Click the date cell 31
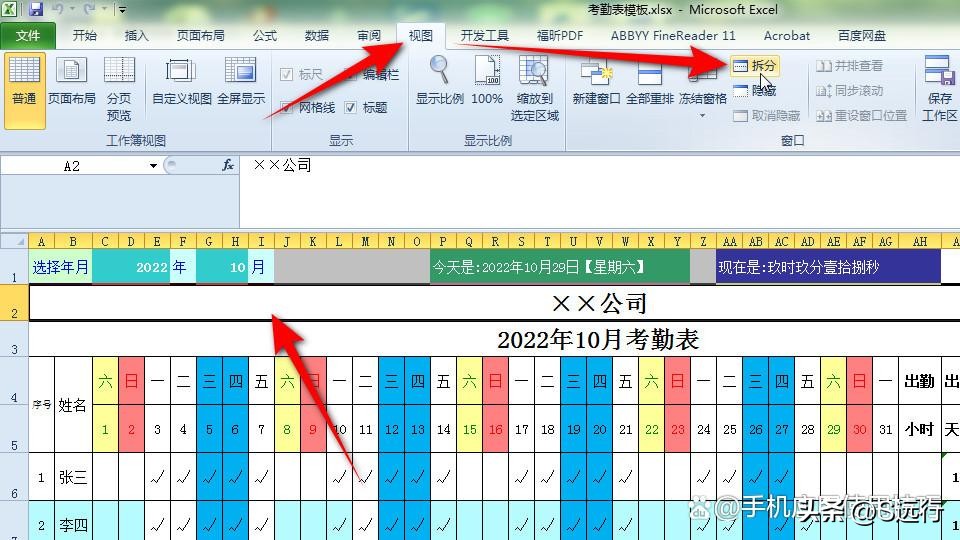 click(885, 429)
